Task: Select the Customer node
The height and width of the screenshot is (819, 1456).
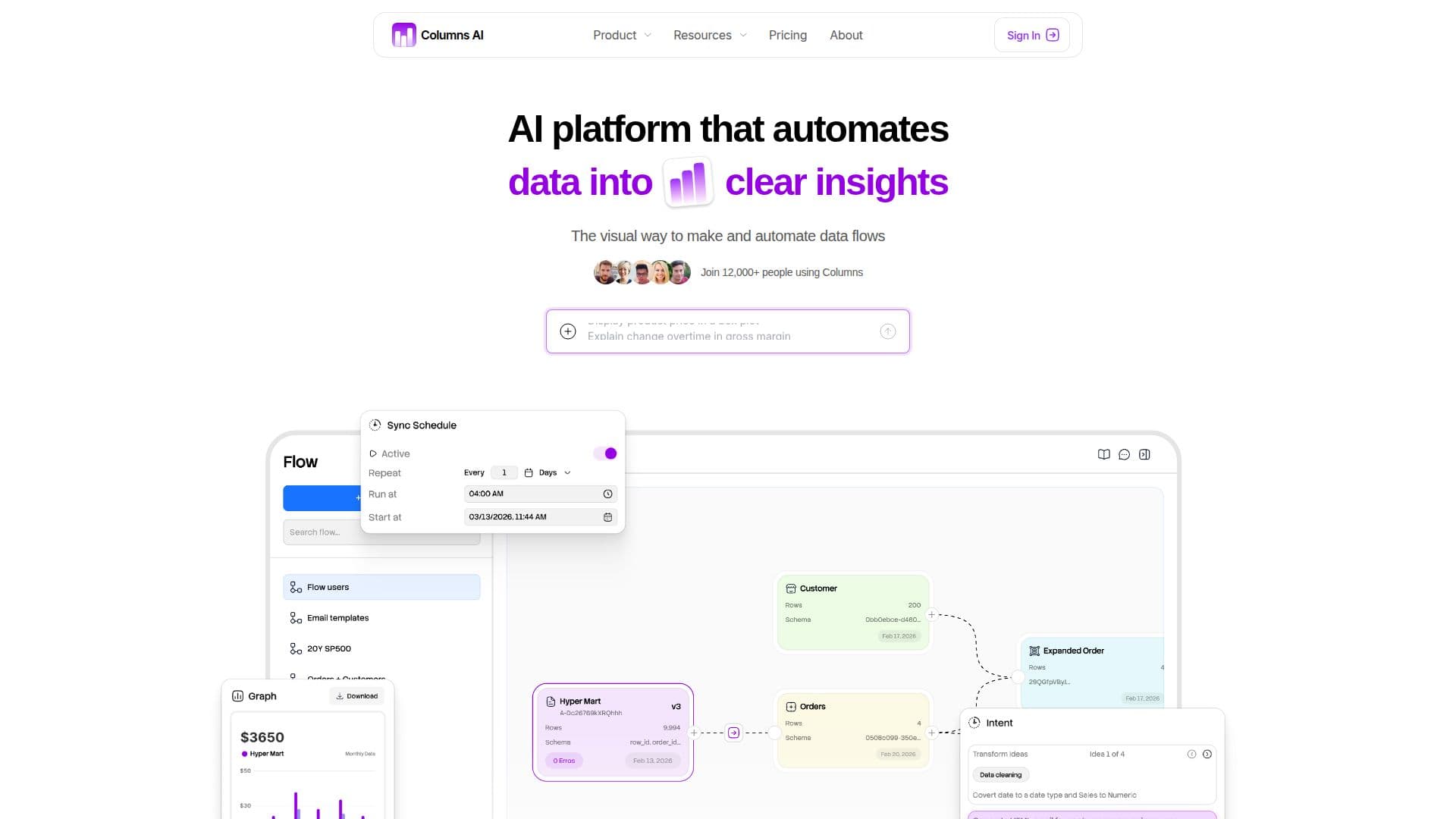Action: [x=853, y=612]
